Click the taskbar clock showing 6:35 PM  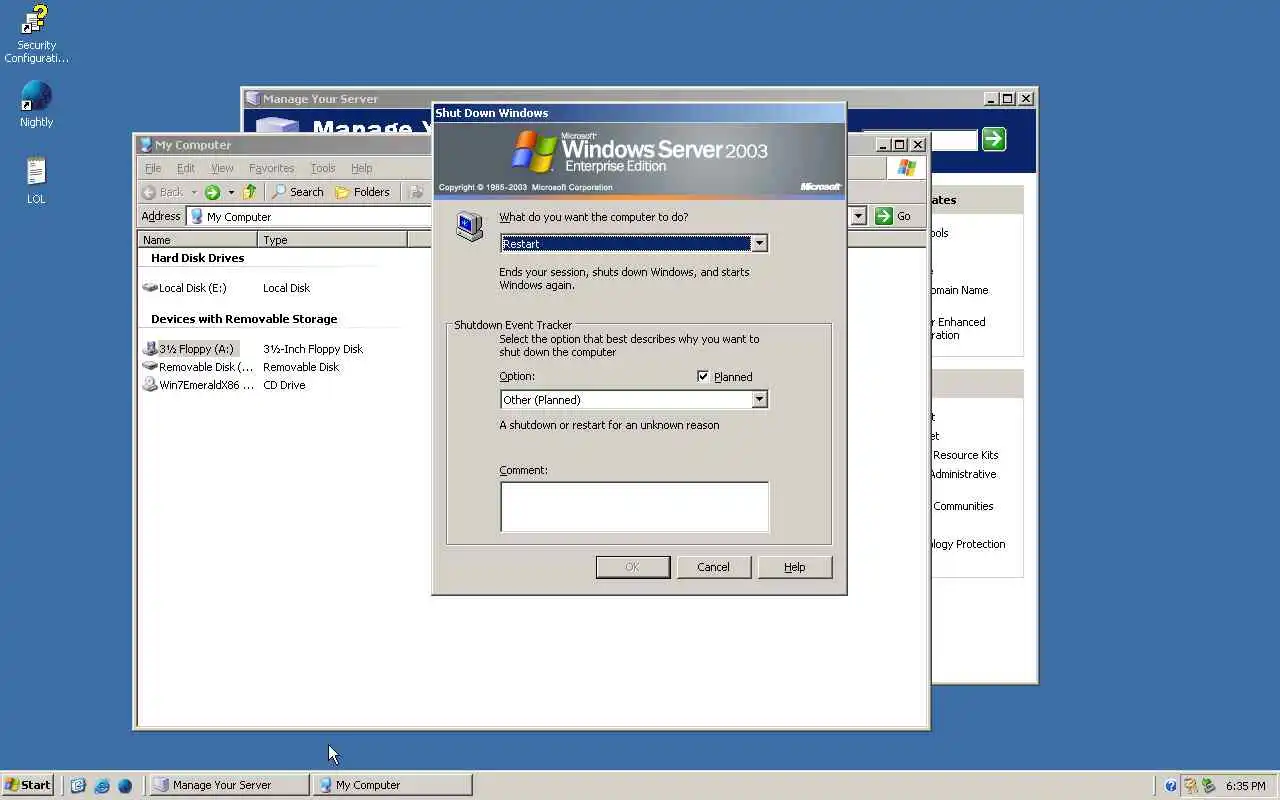pyautogui.click(x=1245, y=786)
